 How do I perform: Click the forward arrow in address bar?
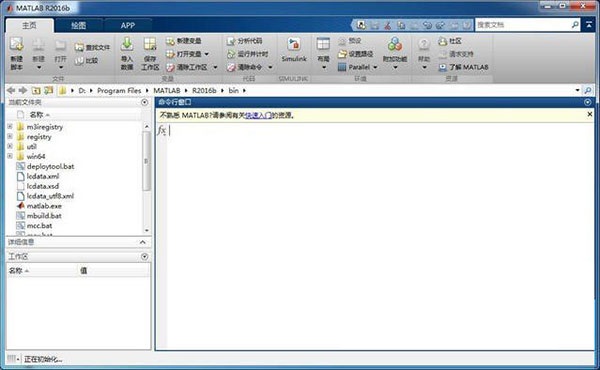point(23,90)
